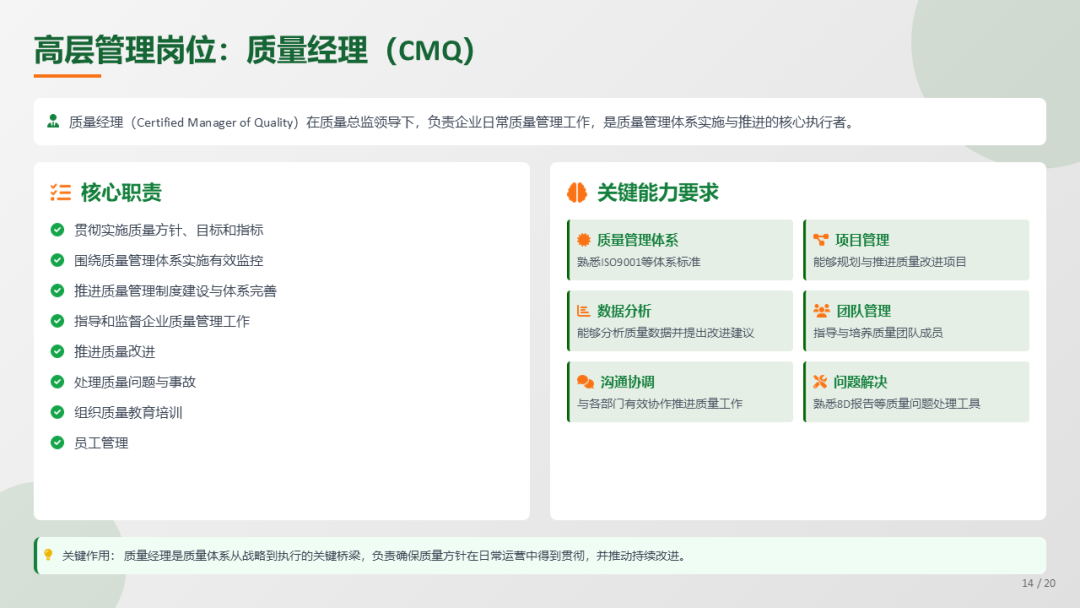Click the slide title 高层管理岗位：质量经理（CMQ）

(254, 50)
